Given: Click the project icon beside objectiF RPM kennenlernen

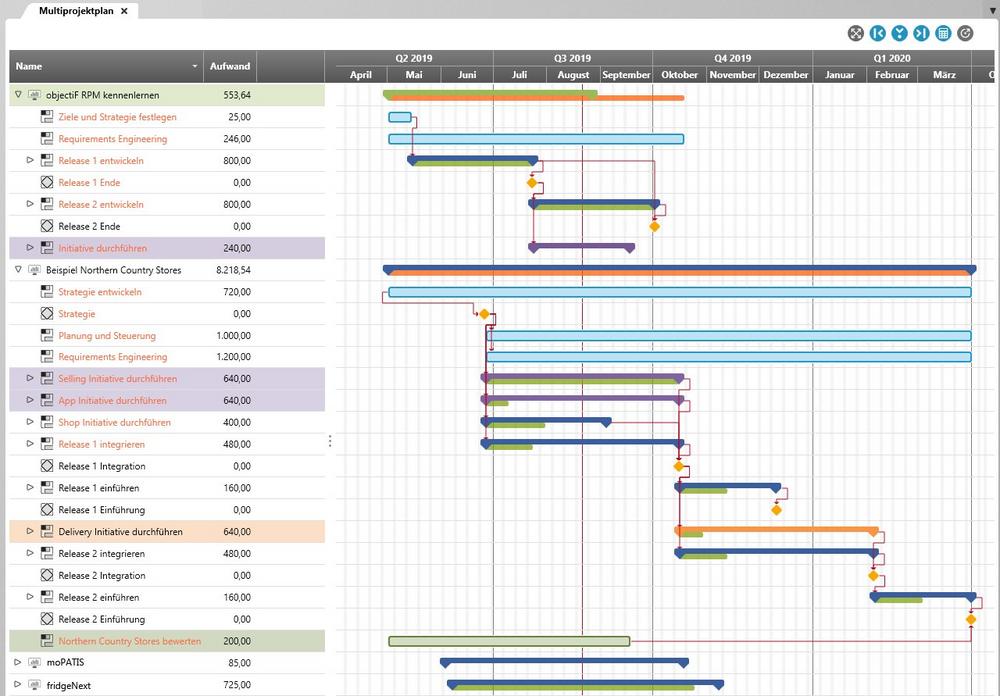Looking at the screenshot, I should tap(34, 95).
